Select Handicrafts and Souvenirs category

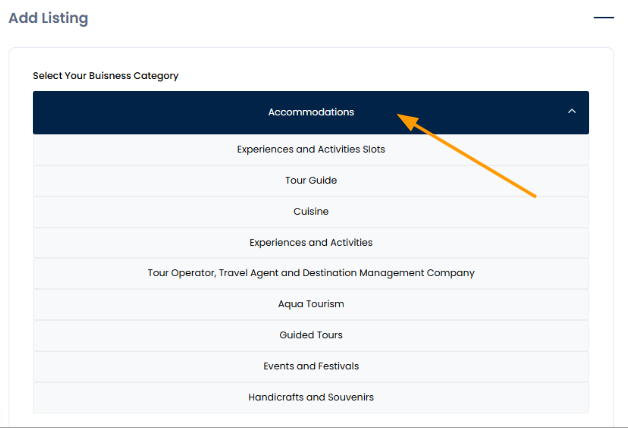click(x=310, y=397)
